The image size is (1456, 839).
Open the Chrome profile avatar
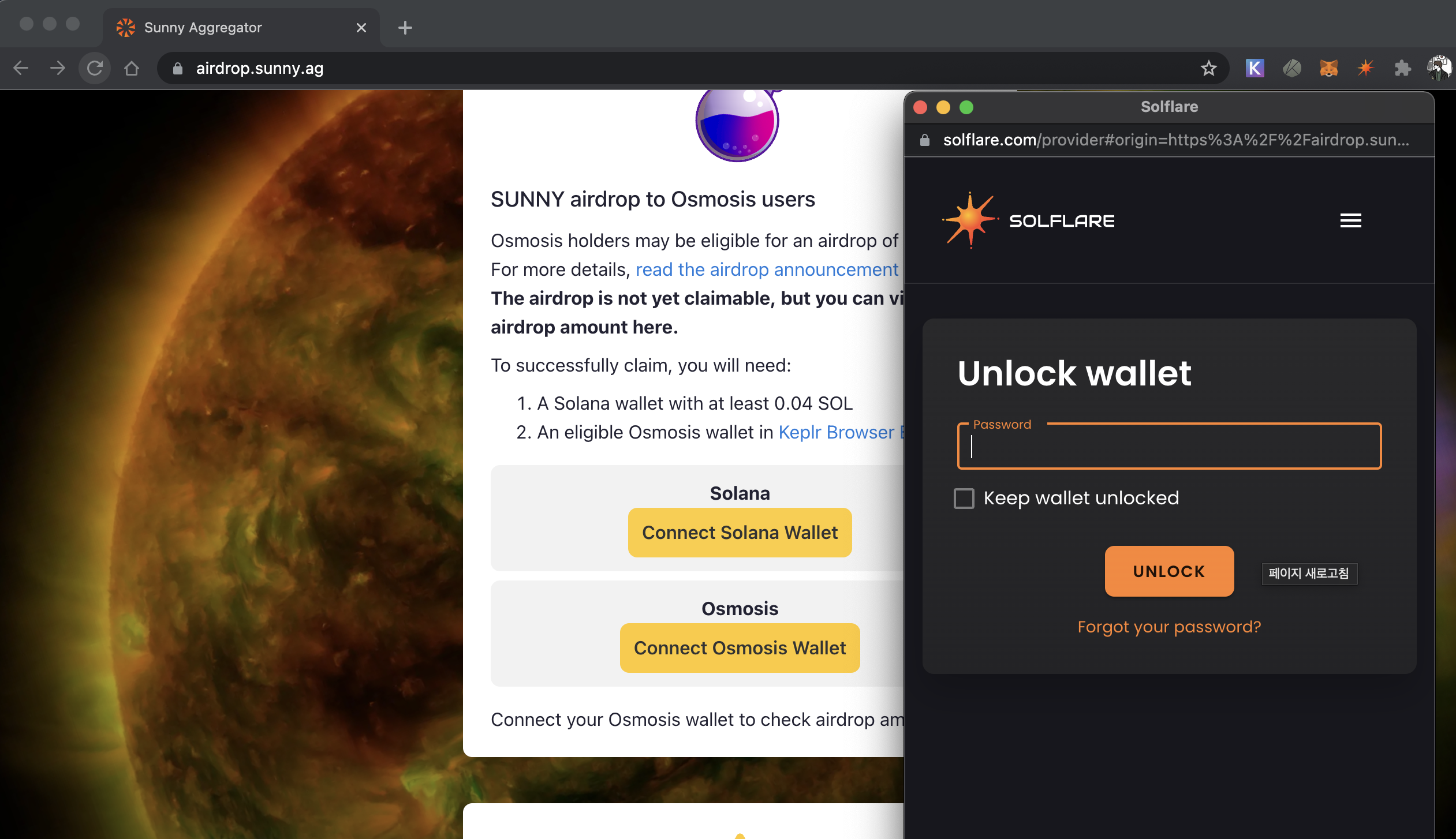pyautogui.click(x=1439, y=68)
